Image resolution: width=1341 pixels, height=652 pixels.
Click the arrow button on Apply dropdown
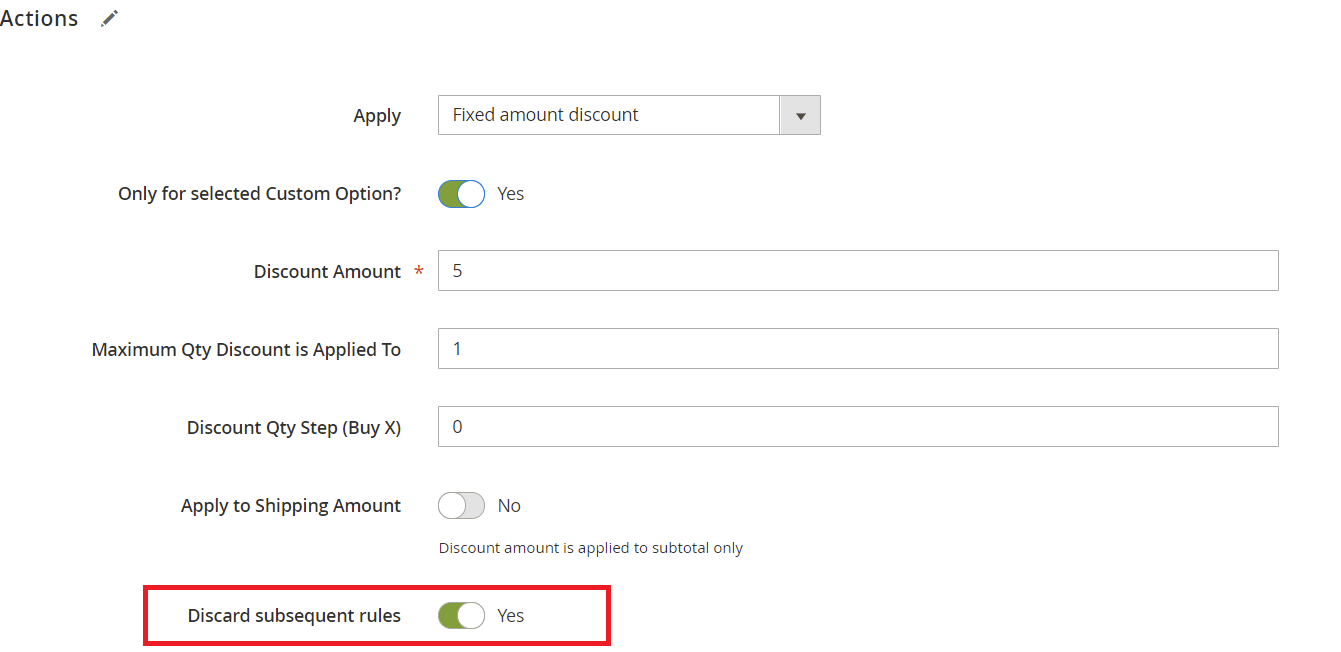(x=800, y=116)
